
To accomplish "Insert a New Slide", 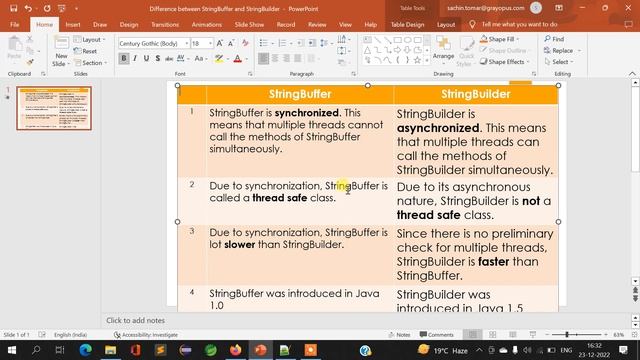I will [x=61, y=51].
